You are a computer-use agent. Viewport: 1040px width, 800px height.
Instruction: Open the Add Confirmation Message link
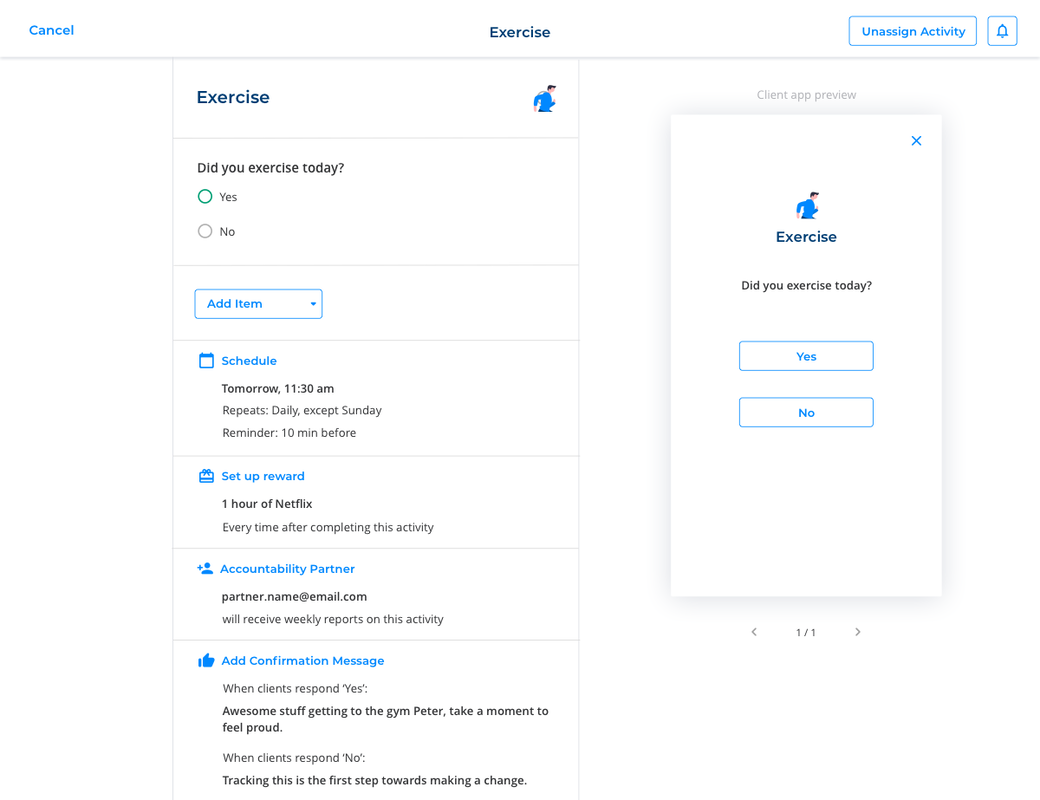click(x=302, y=661)
